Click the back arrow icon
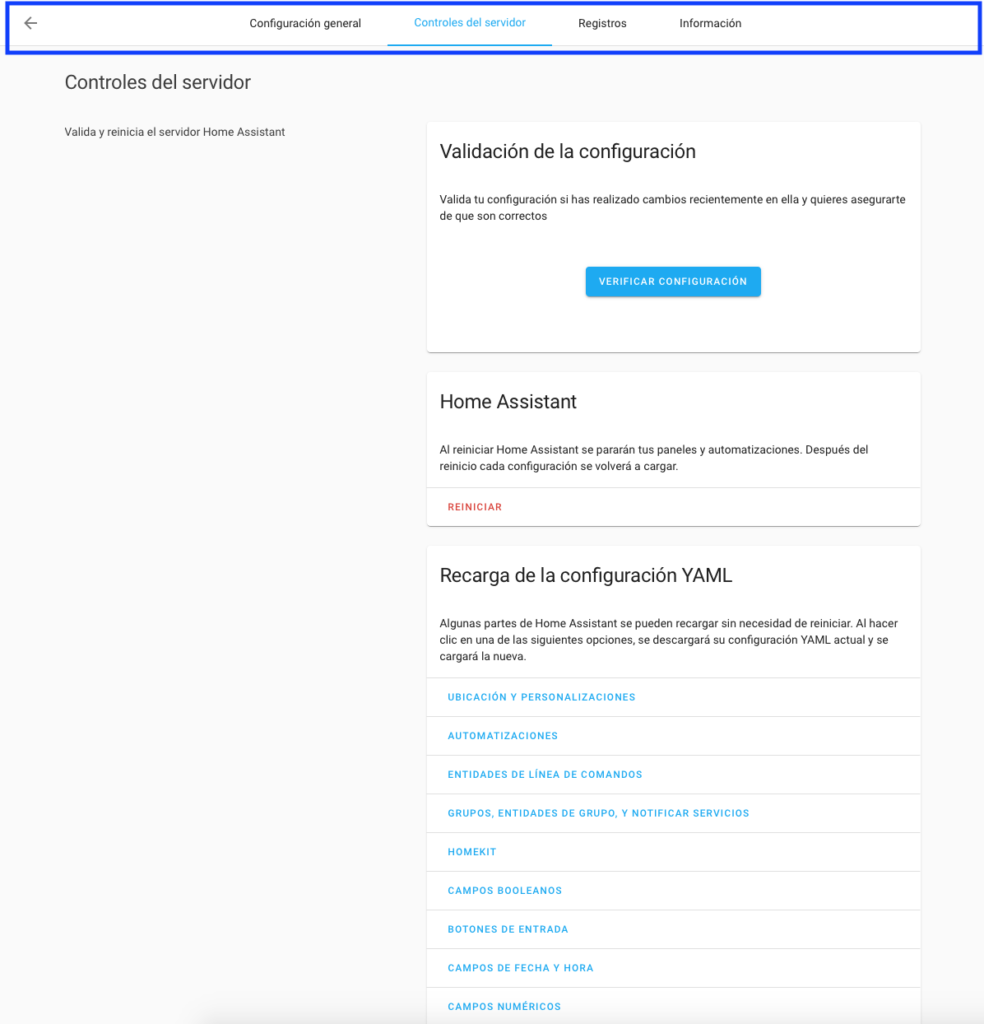This screenshot has height=1024, width=984. pos(31,23)
